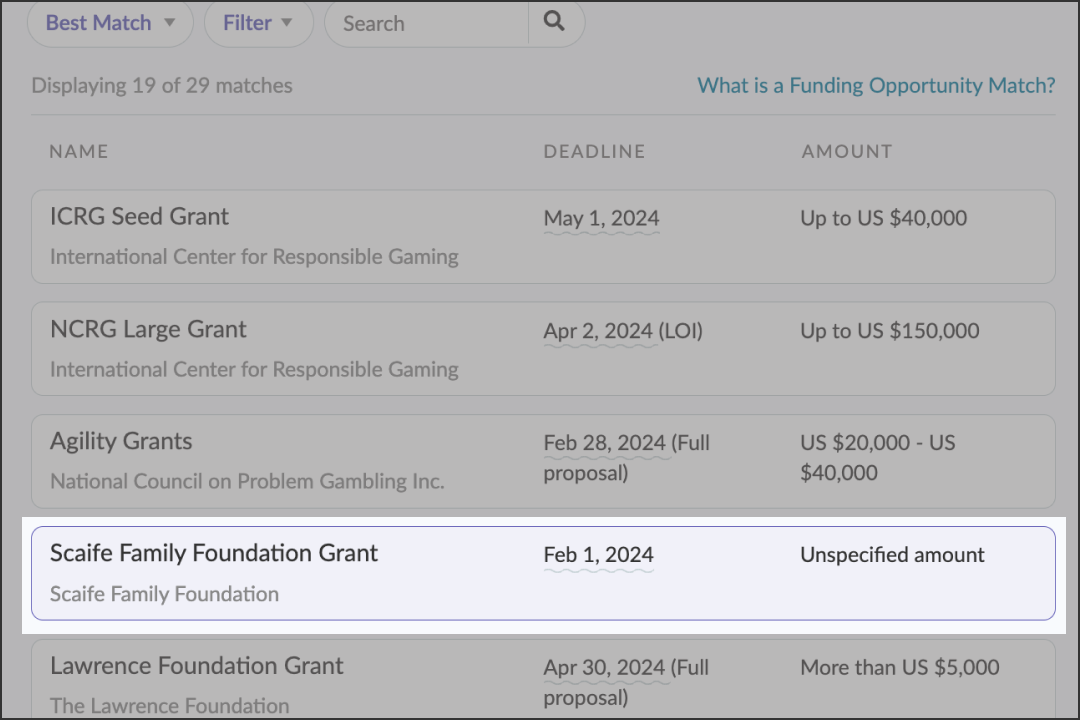The height and width of the screenshot is (720, 1080).
Task: Sort results by the AMOUNT column
Action: point(847,151)
